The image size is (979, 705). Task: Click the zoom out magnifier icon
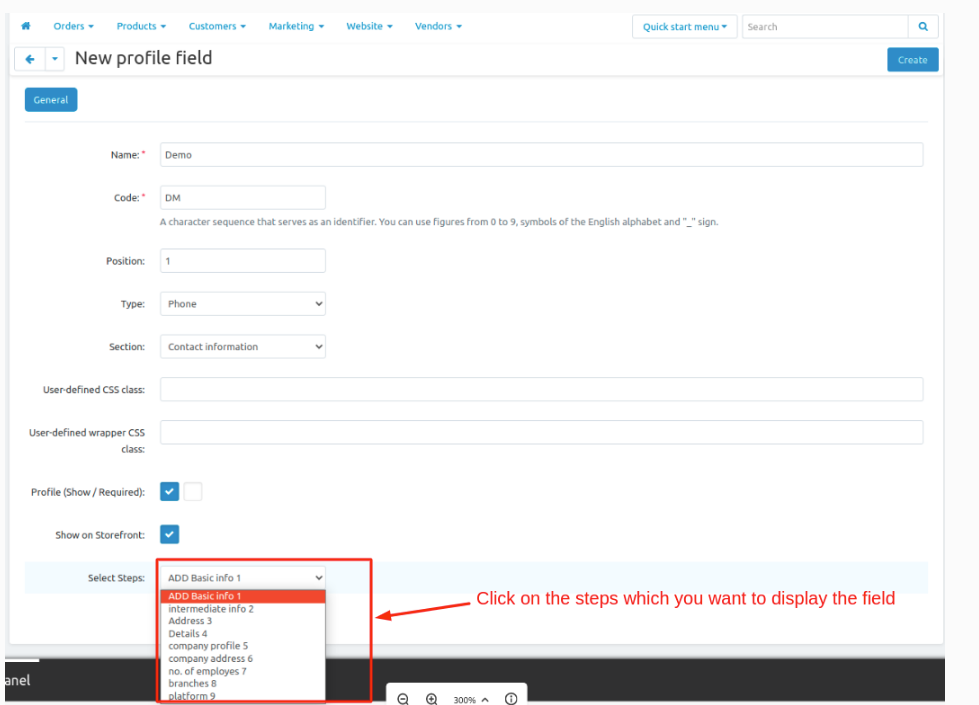(403, 699)
